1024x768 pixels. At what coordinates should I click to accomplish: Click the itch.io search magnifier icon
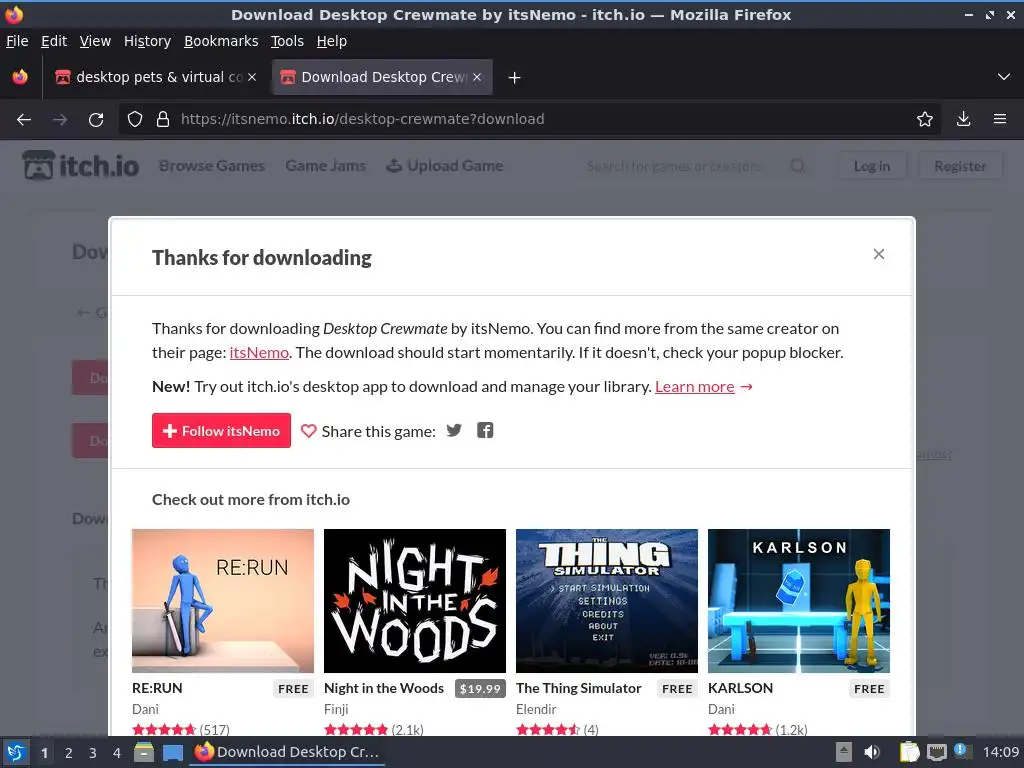797,166
